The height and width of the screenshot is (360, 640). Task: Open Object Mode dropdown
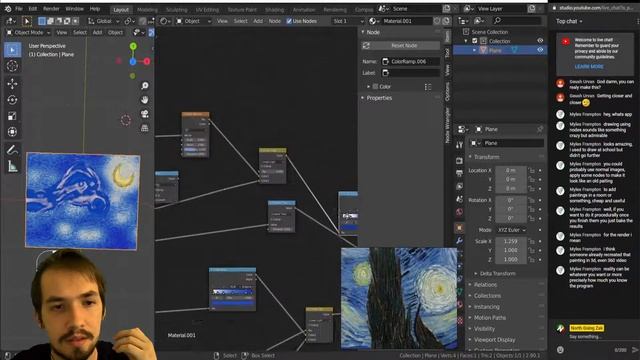(x=28, y=32)
